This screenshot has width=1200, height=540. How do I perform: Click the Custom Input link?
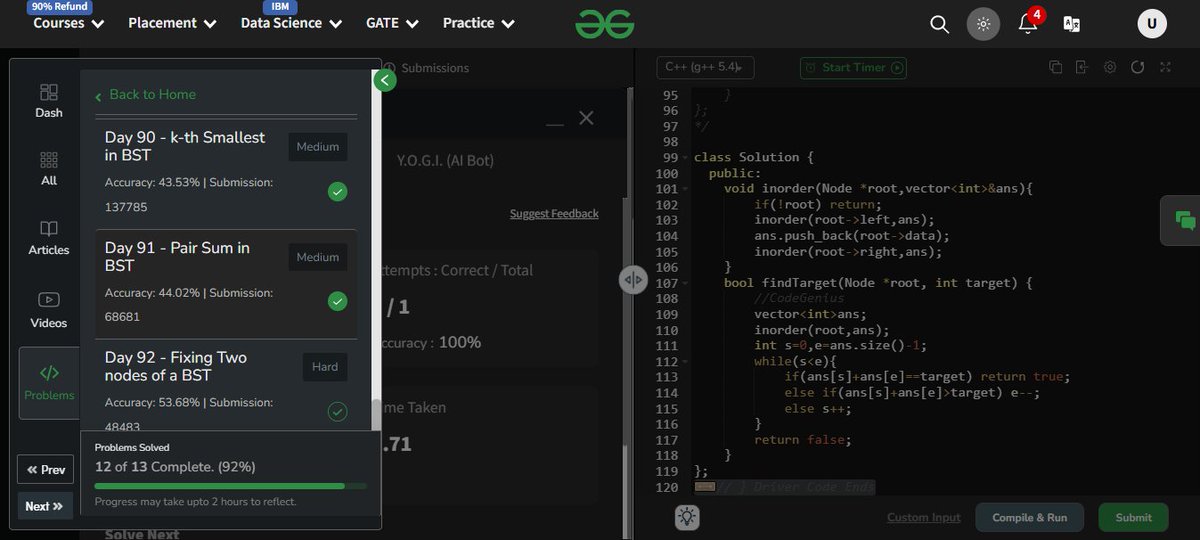pyautogui.click(x=924, y=517)
